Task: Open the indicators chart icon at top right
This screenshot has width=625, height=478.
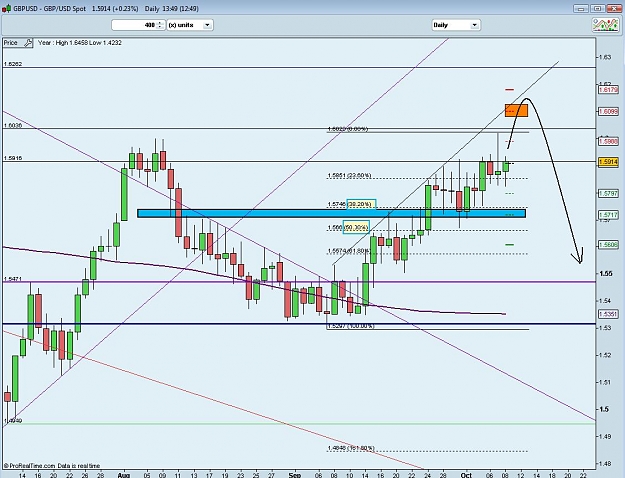Action: coord(606,25)
